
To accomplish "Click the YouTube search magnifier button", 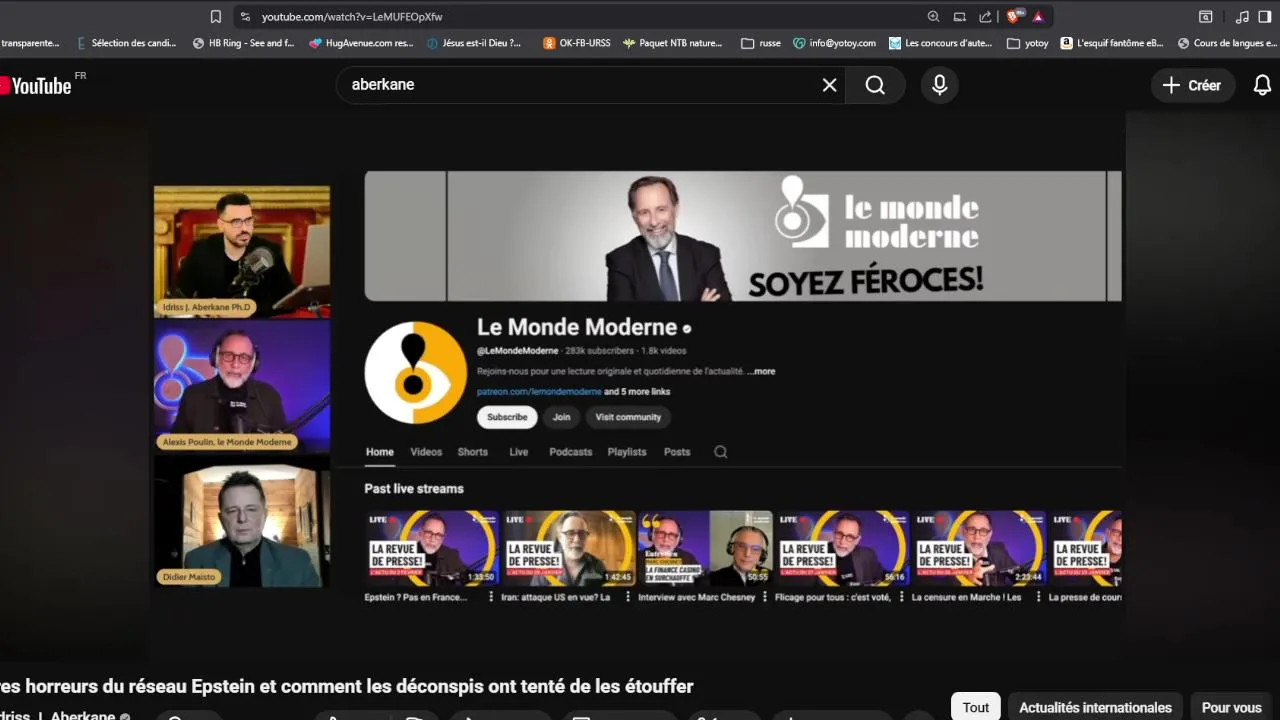I will coord(875,85).
